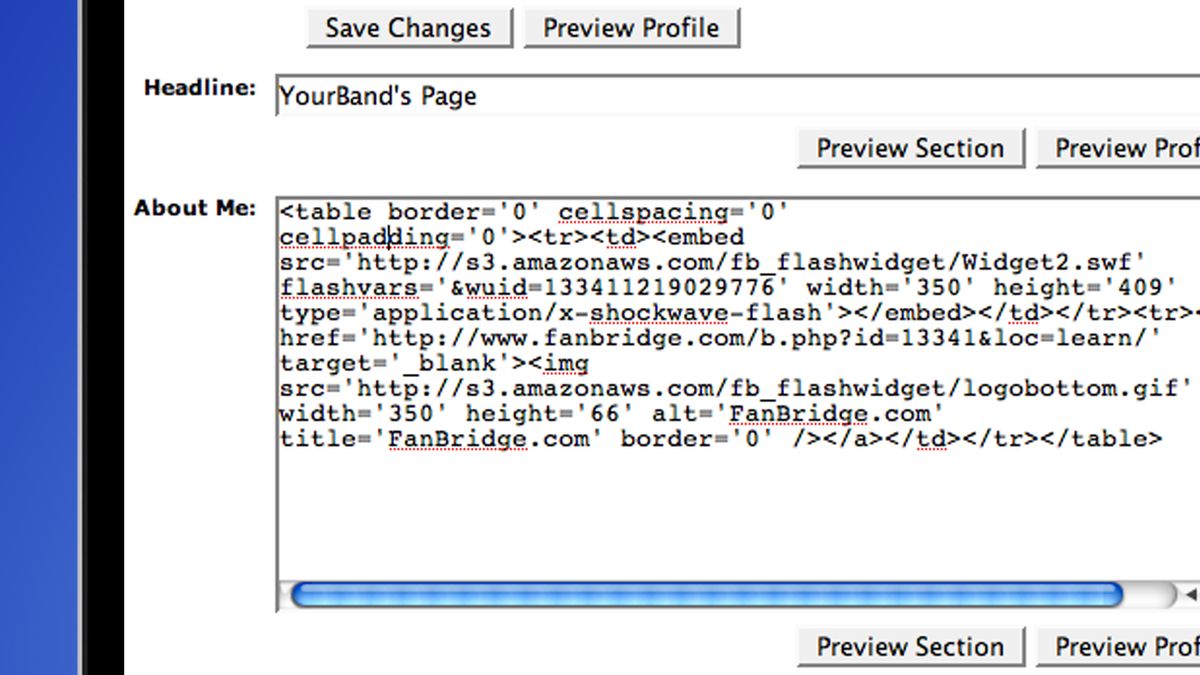Click the Preview Profile button beside Save Changes

631,28
